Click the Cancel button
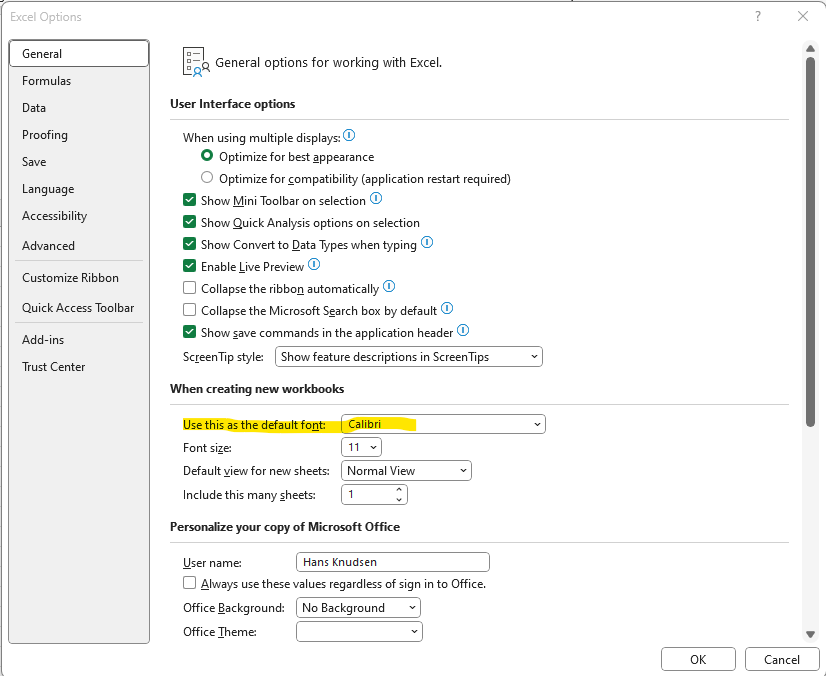The image size is (826, 676). point(782,660)
